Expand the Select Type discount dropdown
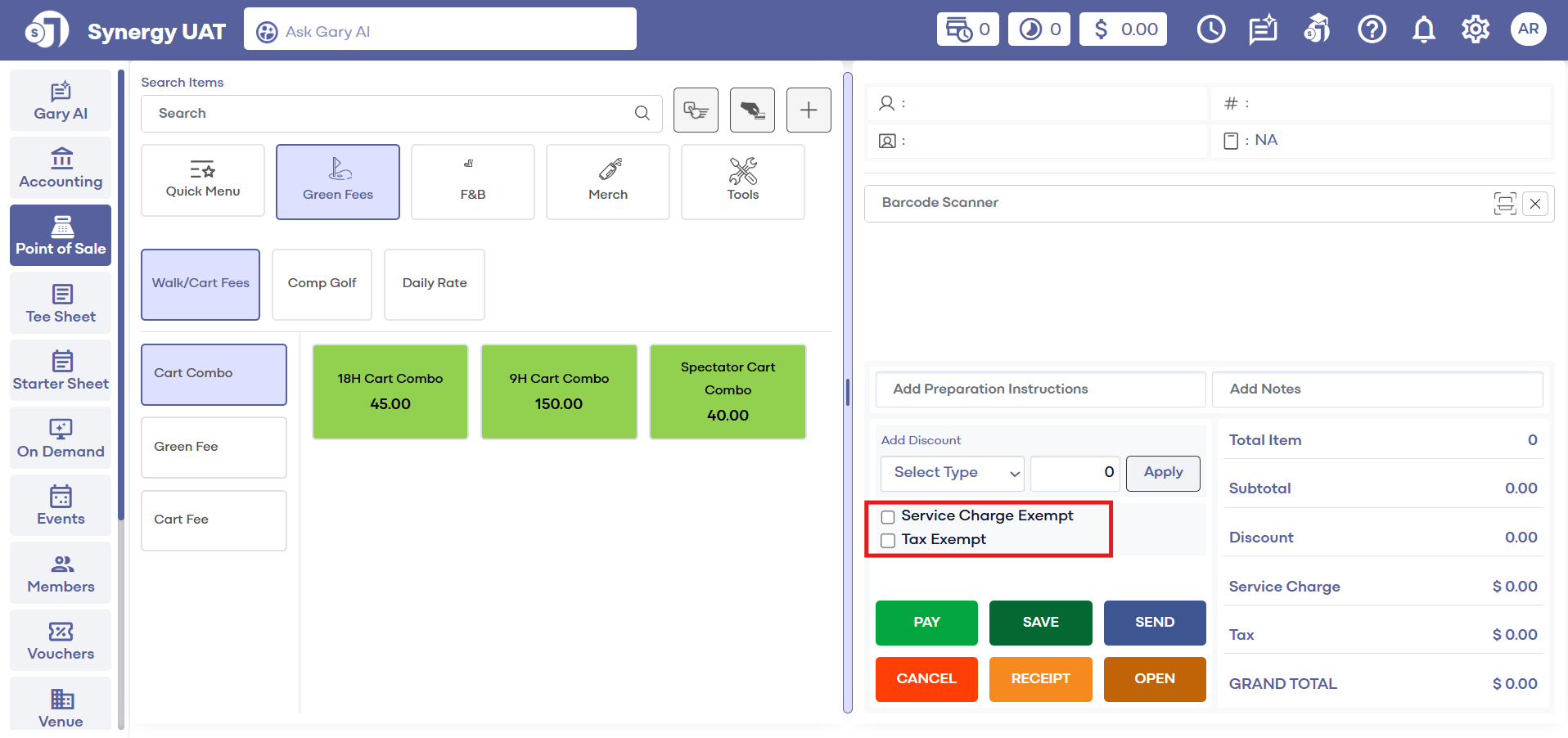Image resolution: width=1568 pixels, height=738 pixels. pos(952,473)
